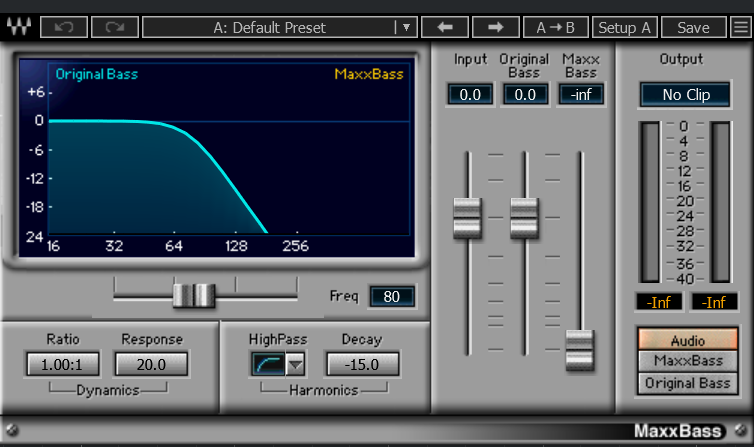Open the hamburger menu icon

pos(741,27)
